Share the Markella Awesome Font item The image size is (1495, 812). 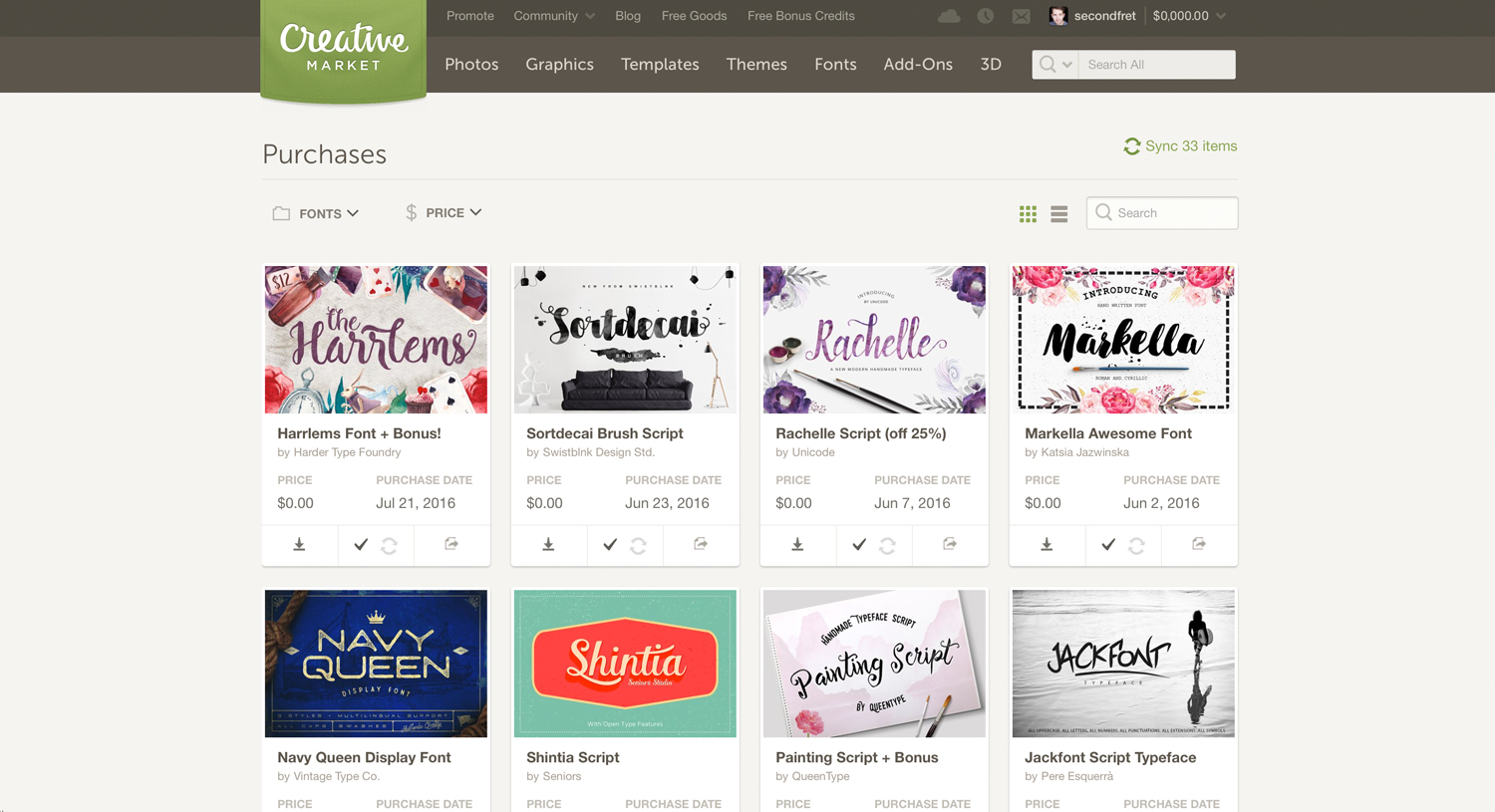[x=1199, y=544]
